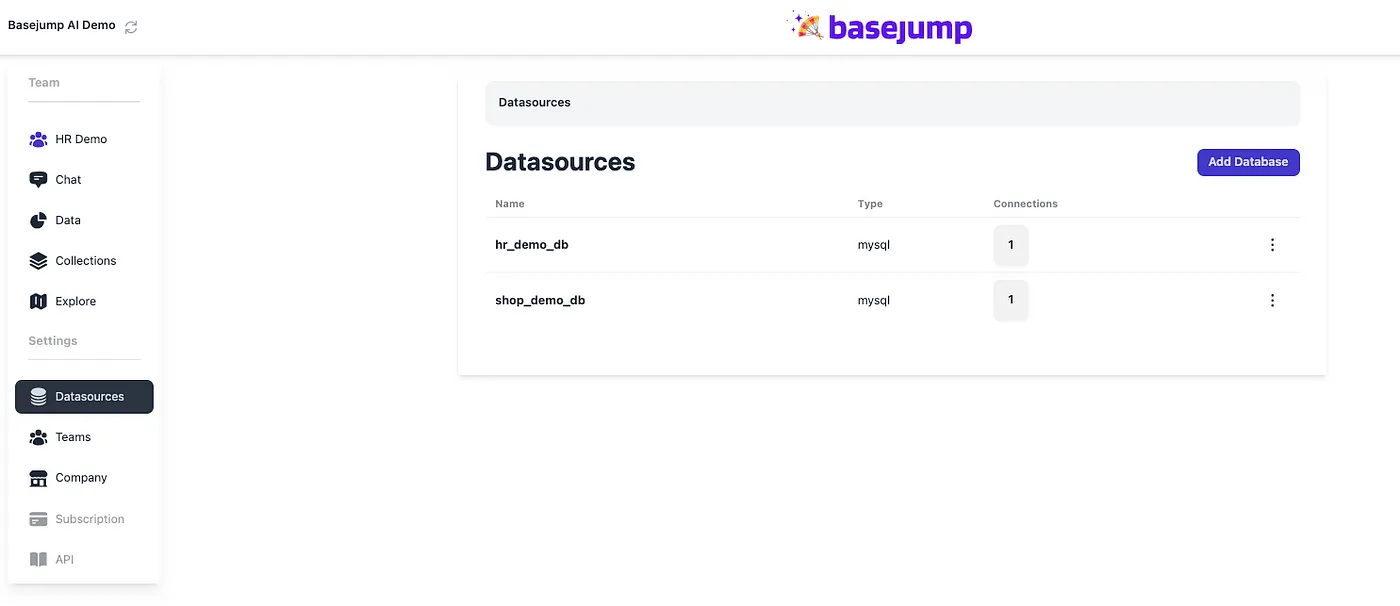Select Explore in the sidebar
This screenshot has width=1400, height=606.
click(x=76, y=301)
